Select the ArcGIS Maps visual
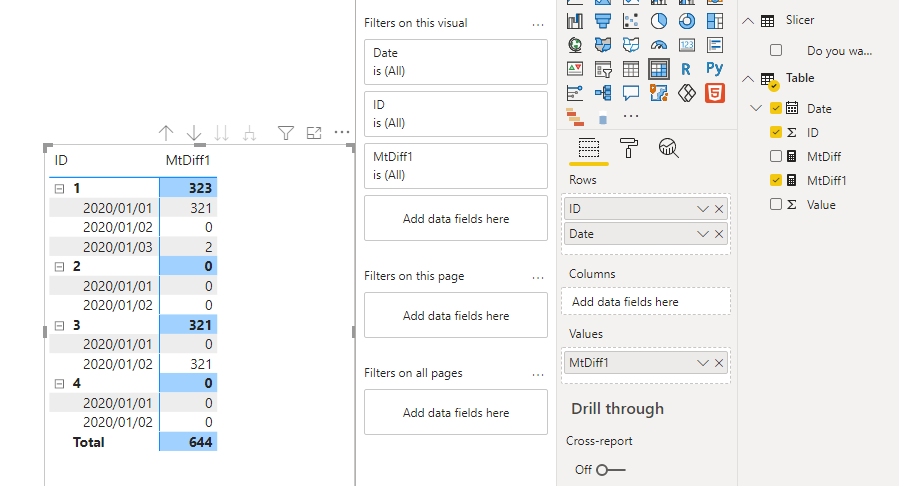This screenshot has height=486, width=899. point(659,93)
